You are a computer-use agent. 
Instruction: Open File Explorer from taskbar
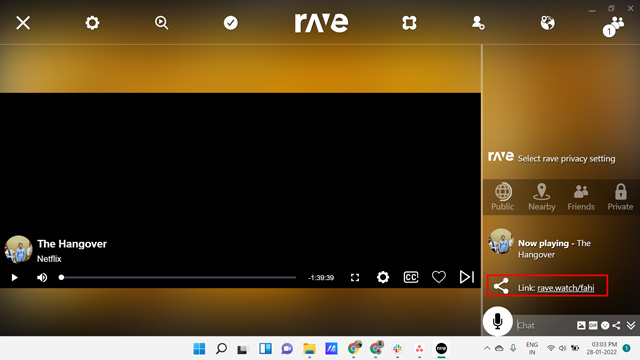click(x=309, y=349)
